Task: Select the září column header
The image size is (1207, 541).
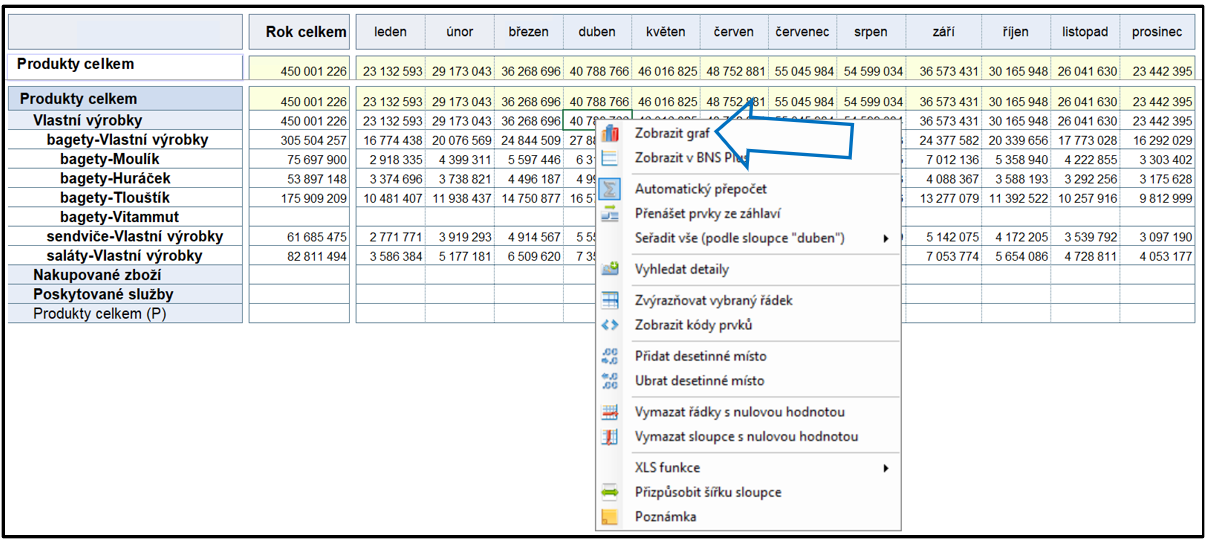Action: click(944, 32)
